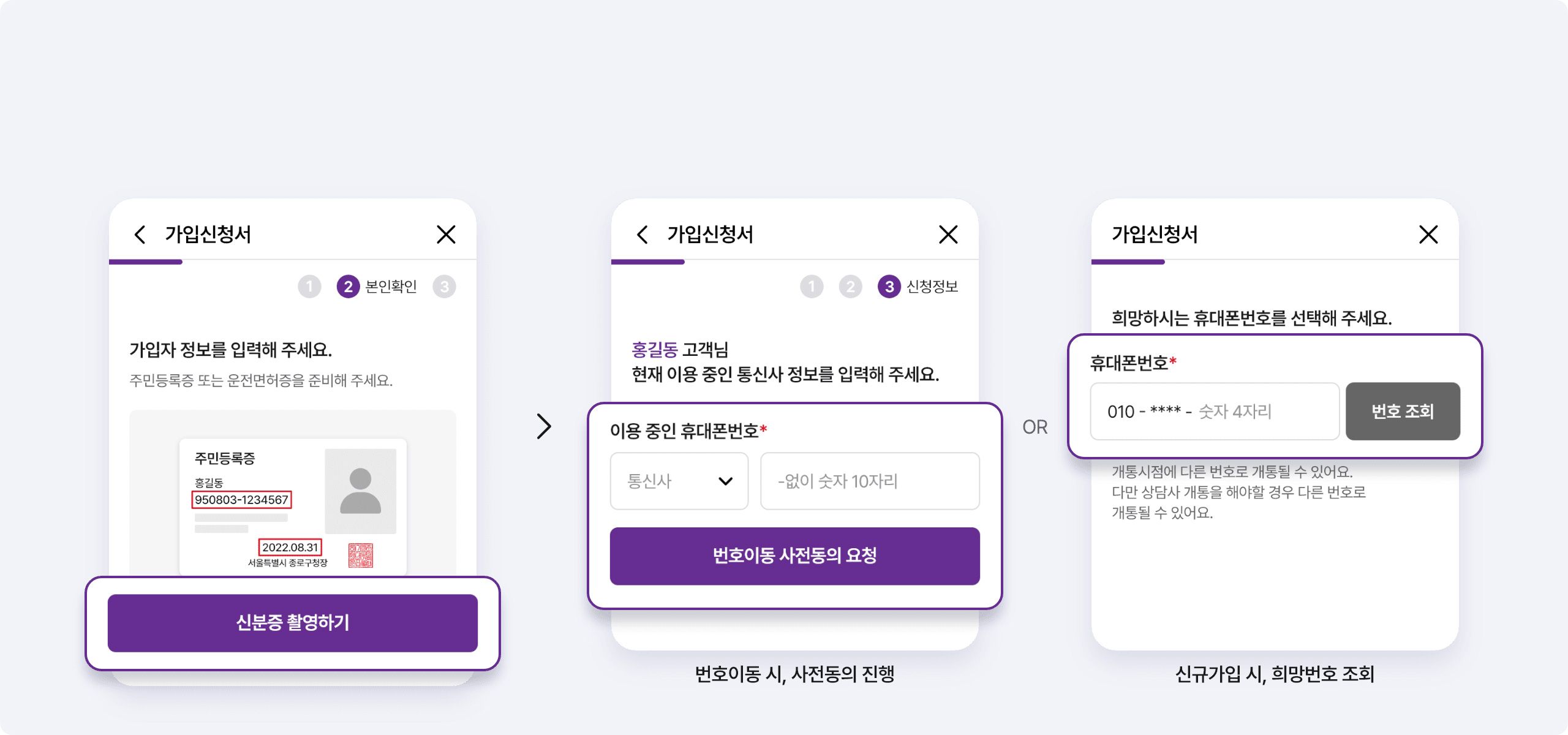Image resolution: width=1568 pixels, height=735 pixels.
Task: Open the 통신사 carrier dropdown
Action: click(679, 481)
